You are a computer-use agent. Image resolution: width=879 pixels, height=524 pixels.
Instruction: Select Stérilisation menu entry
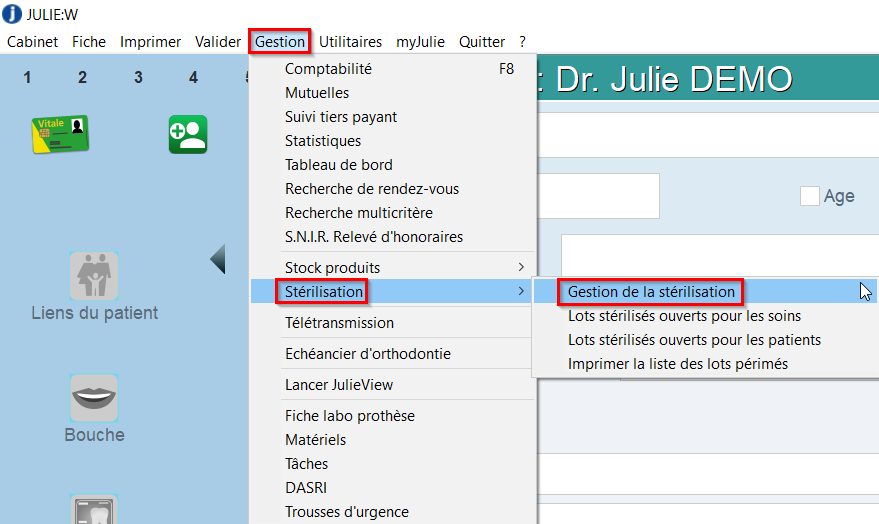pos(393,291)
